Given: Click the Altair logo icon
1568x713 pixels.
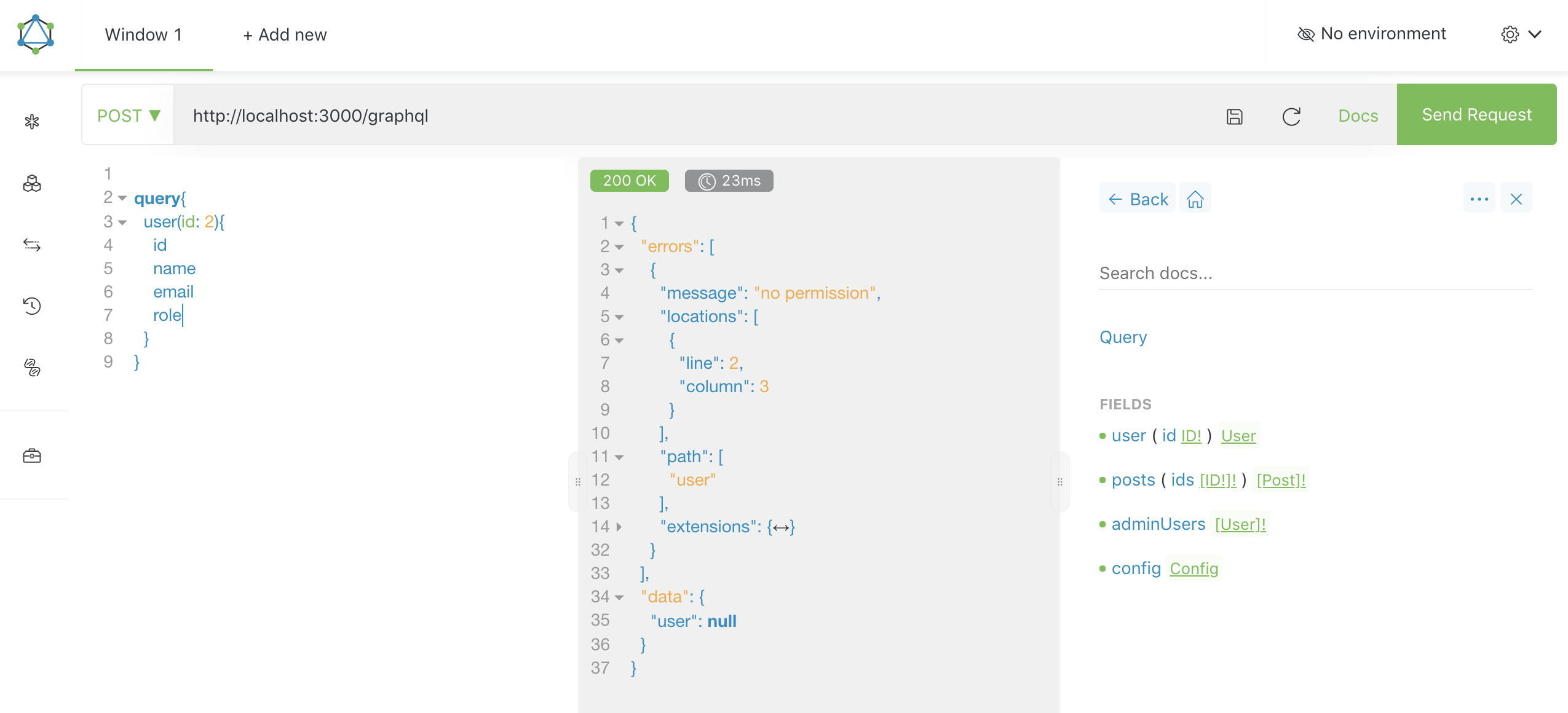Looking at the screenshot, I should [x=36, y=34].
